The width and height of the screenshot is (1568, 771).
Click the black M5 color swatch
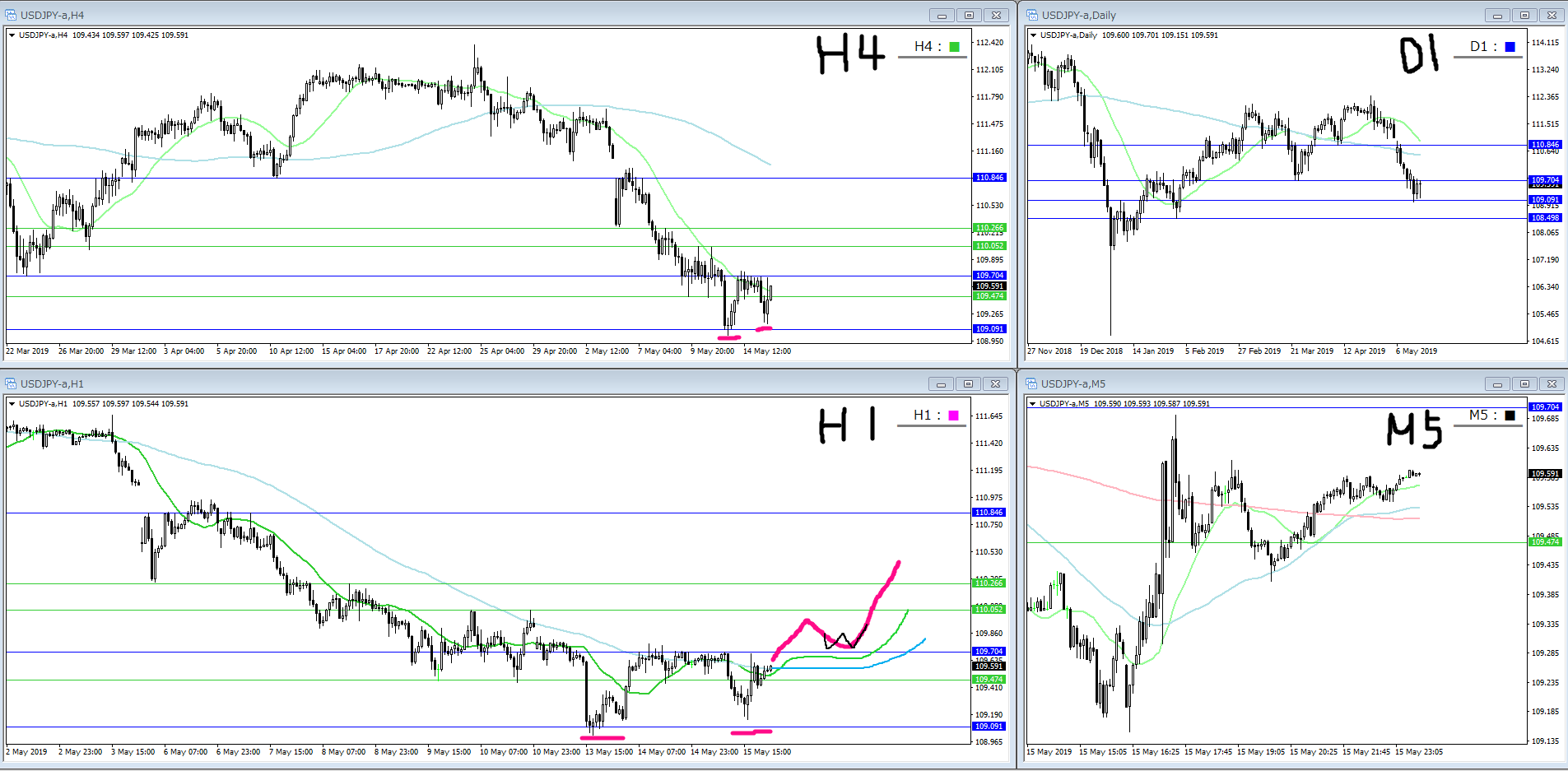point(1510,416)
